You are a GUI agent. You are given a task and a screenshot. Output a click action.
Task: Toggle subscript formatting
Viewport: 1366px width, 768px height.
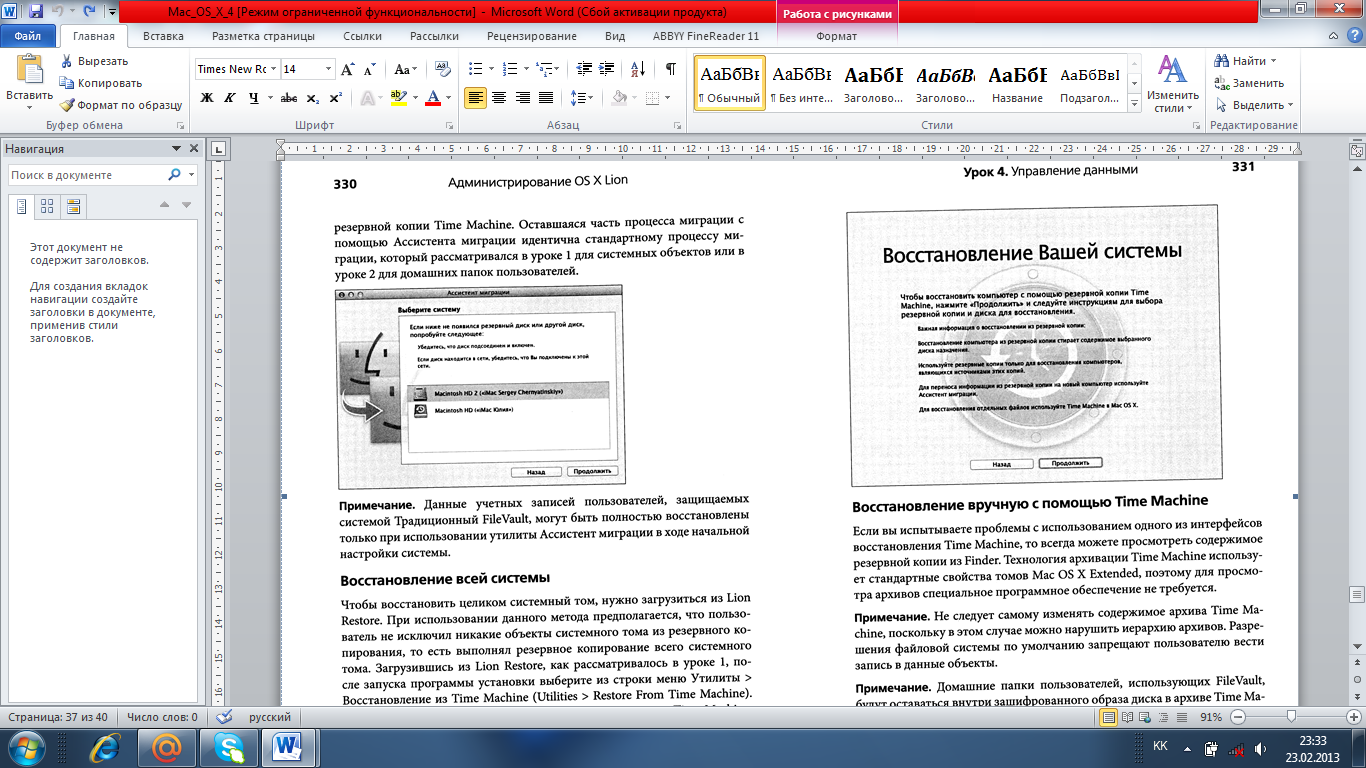coord(312,98)
